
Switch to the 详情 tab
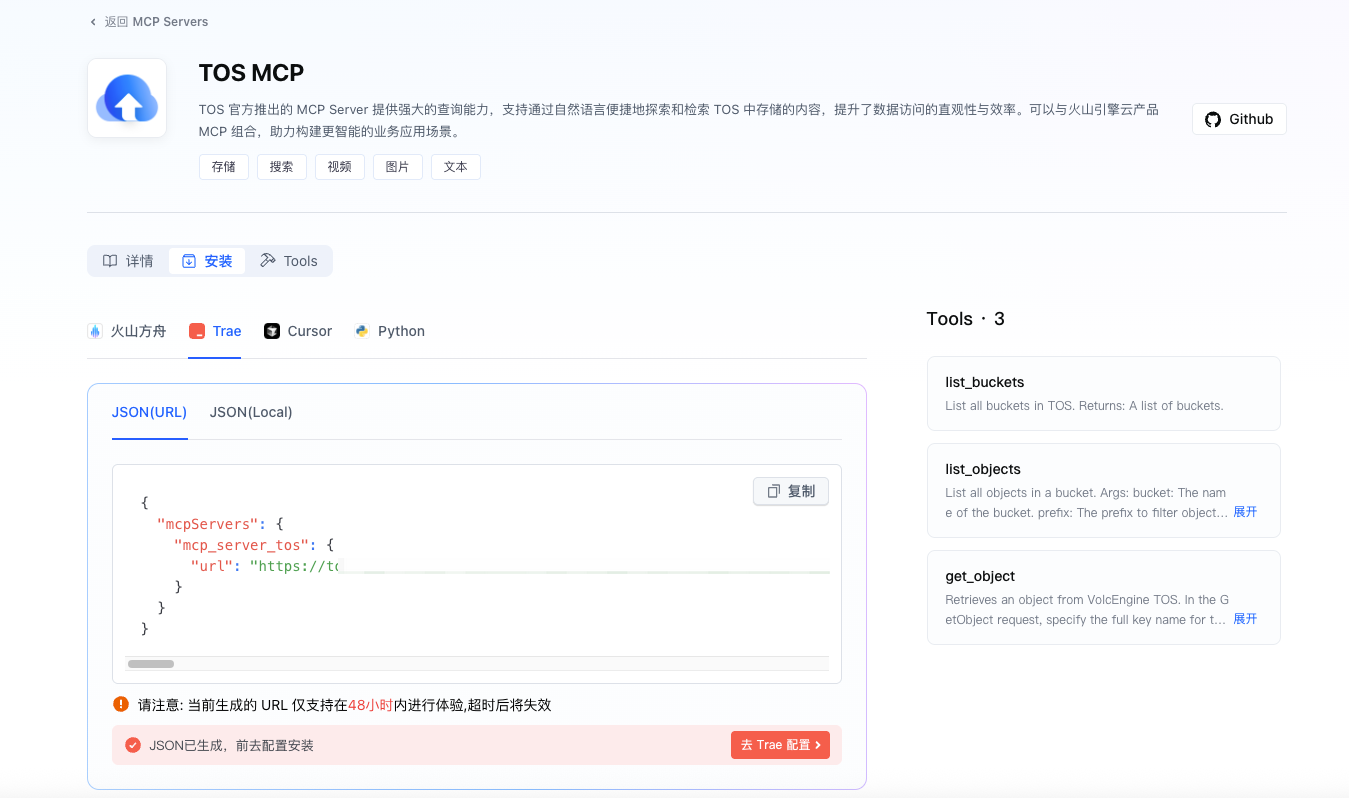tap(128, 261)
